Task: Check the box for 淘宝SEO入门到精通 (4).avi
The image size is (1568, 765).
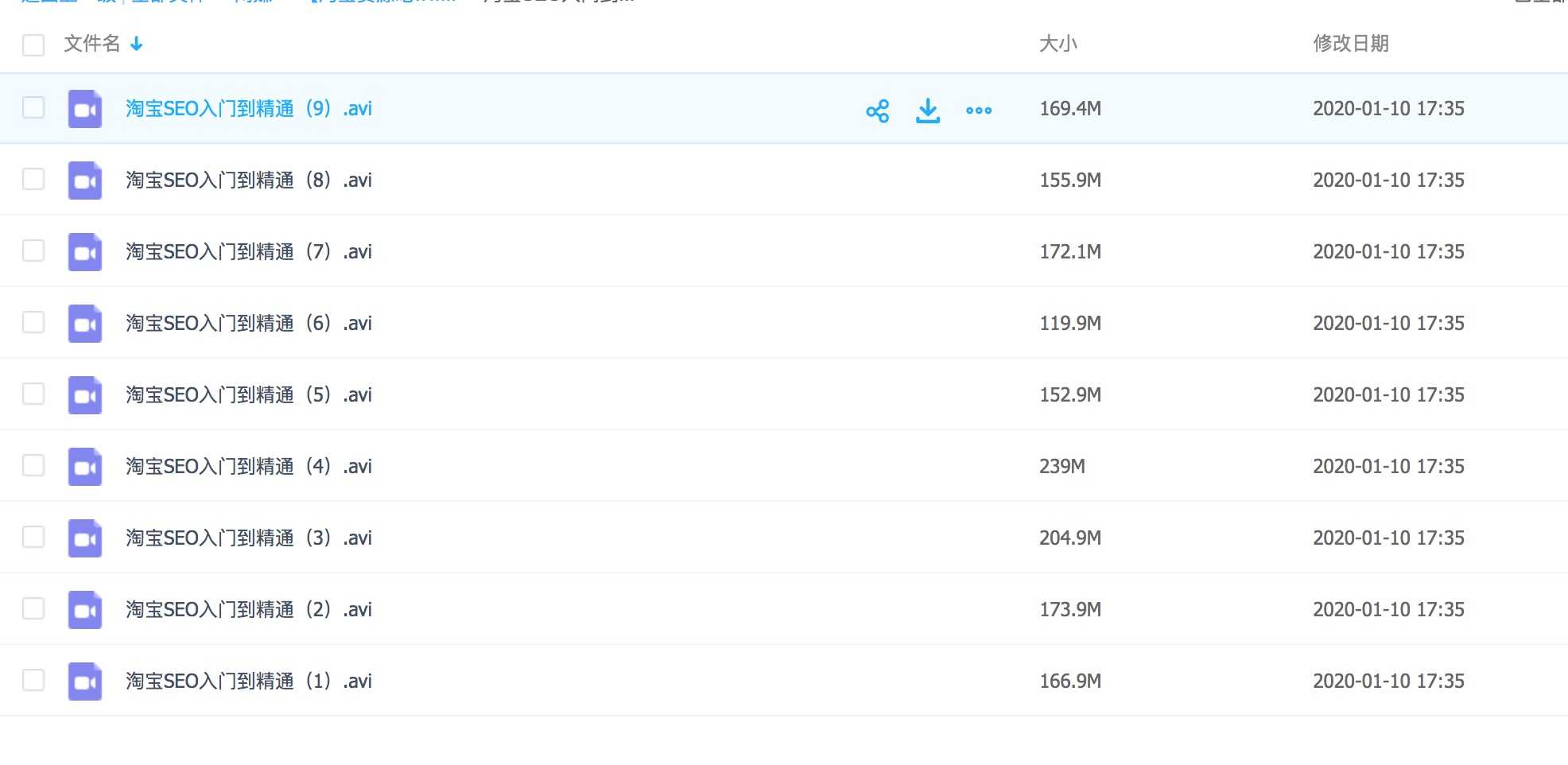Action: (x=33, y=465)
